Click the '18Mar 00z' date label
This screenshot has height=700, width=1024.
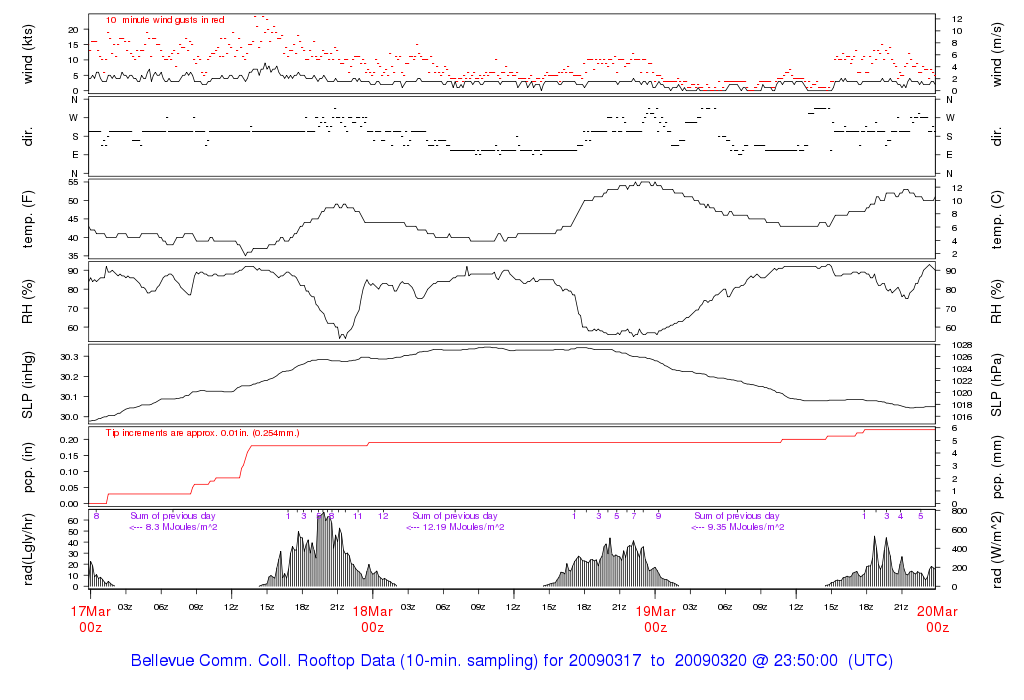tap(372, 619)
